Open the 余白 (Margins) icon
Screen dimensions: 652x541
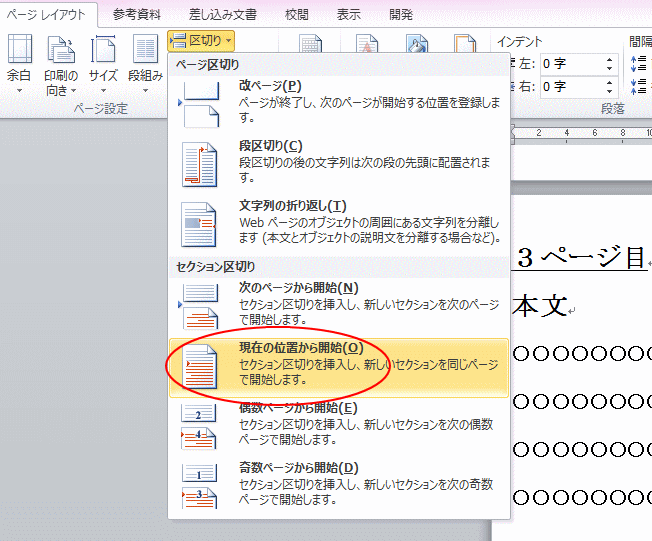(x=20, y=49)
